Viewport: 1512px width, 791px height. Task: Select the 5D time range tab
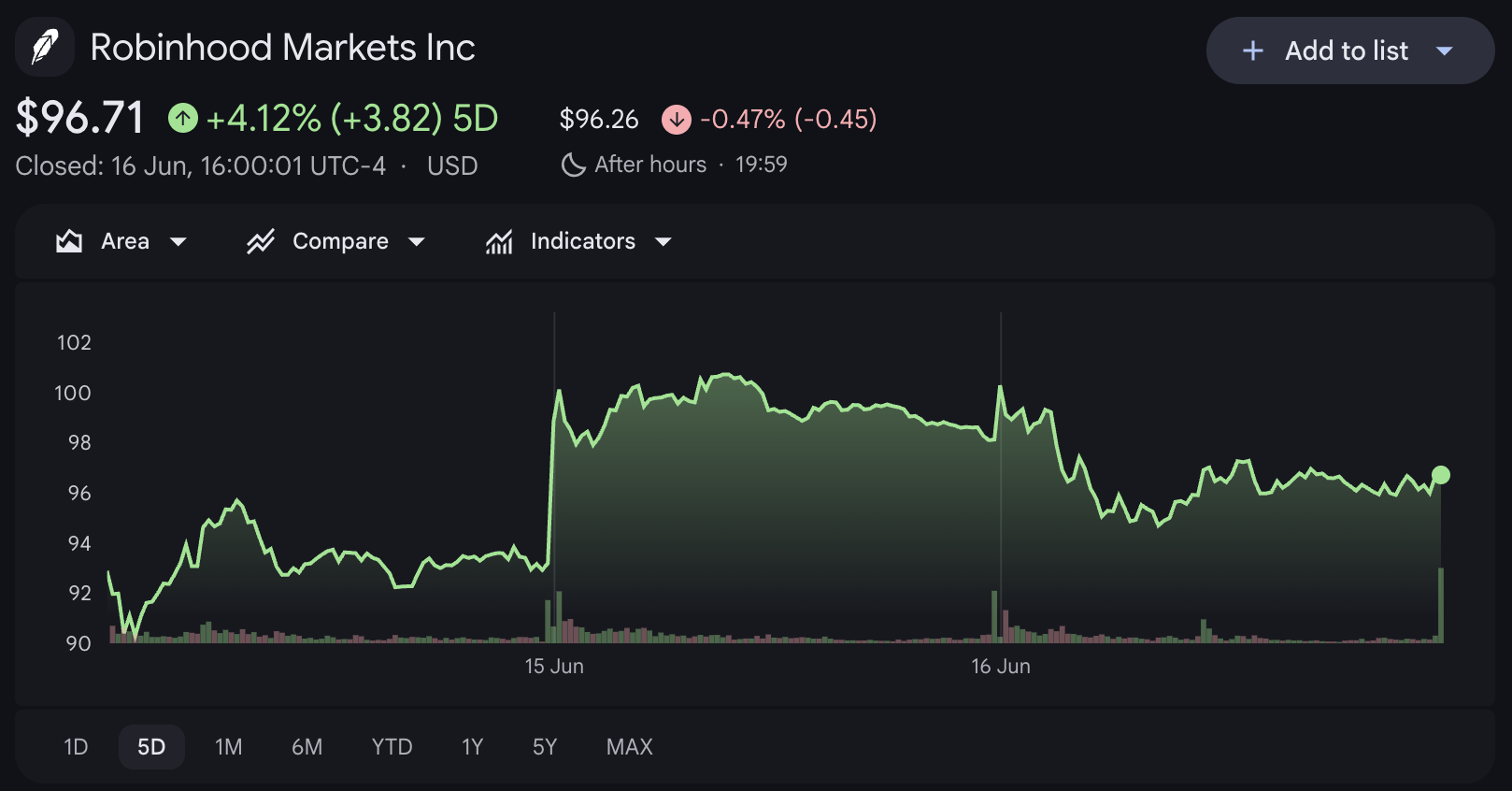151,747
